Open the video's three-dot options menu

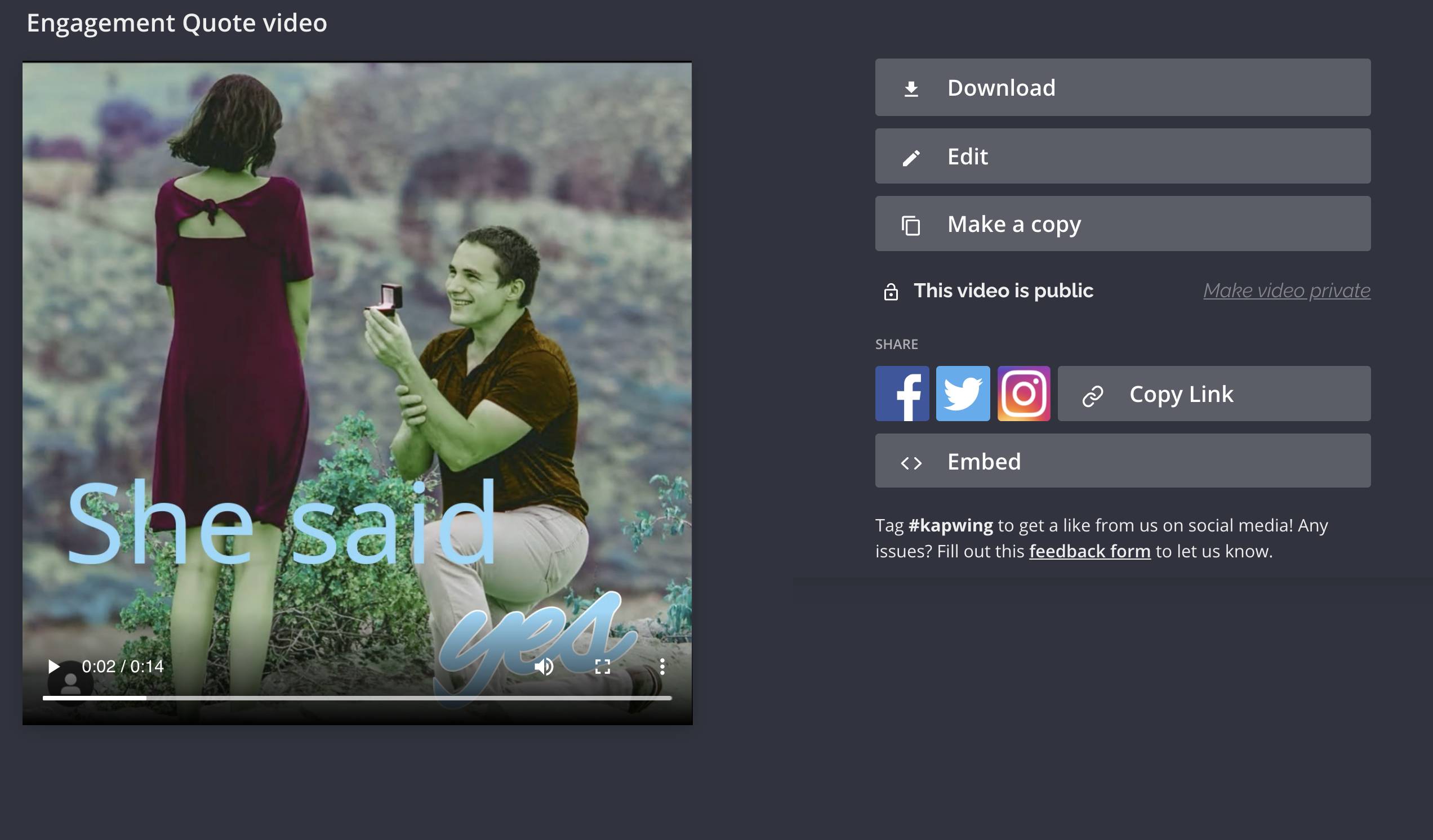(x=662, y=666)
